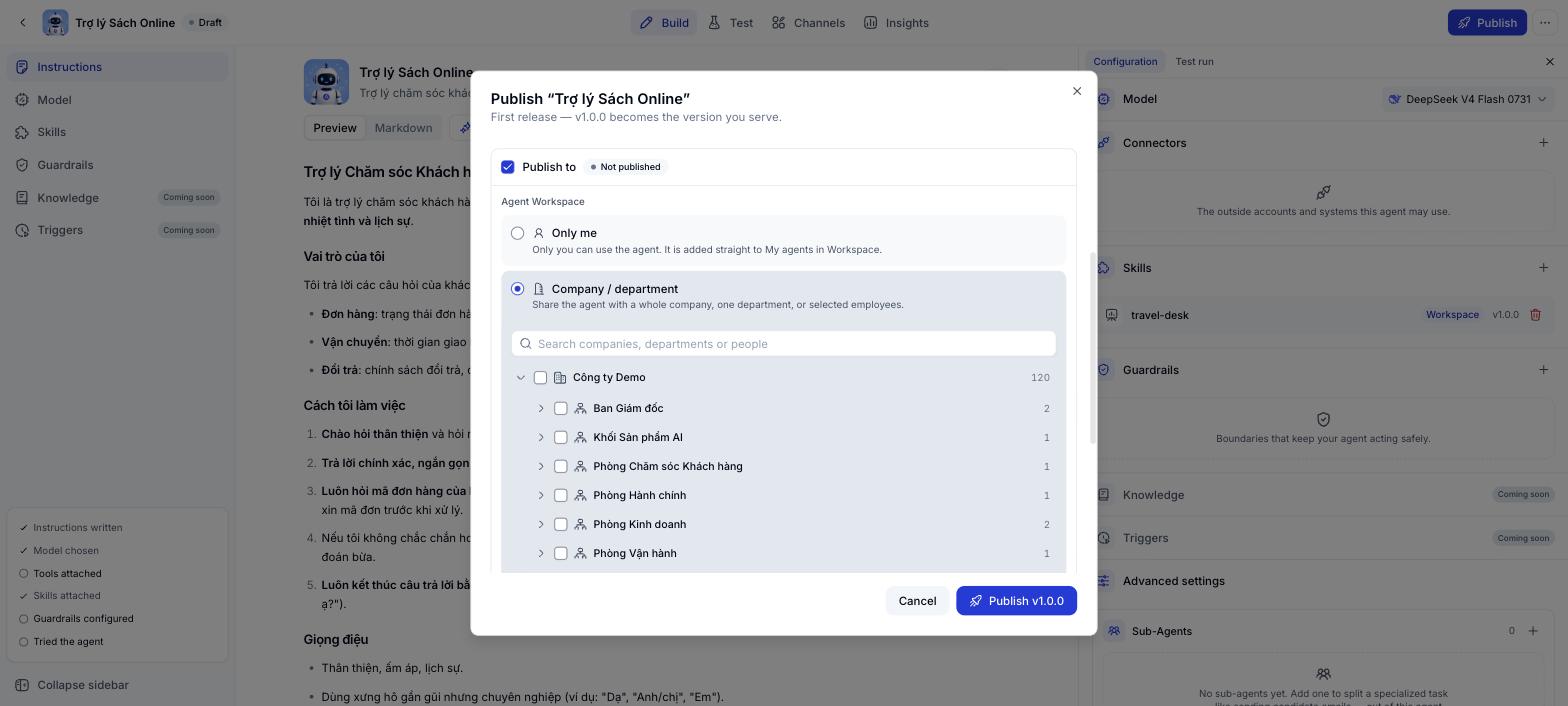This screenshot has width=1568, height=706.
Task: Expand the Khối Sản phẩm AI department
Action: point(541,438)
